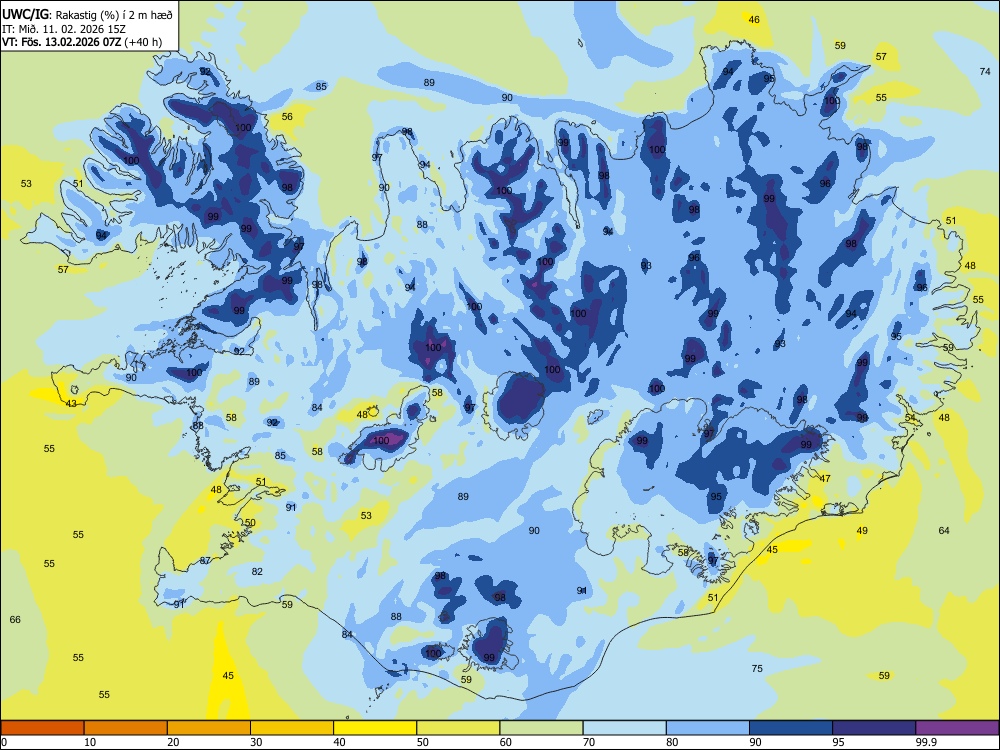1000x750 pixels.
Task: Click the legend label '20'
Action: click(x=173, y=742)
